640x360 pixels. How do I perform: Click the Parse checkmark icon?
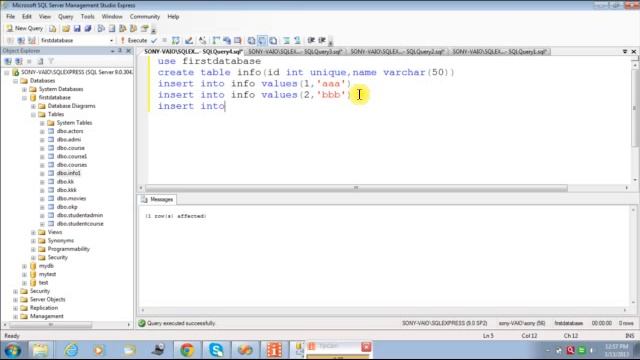point(154,40)
